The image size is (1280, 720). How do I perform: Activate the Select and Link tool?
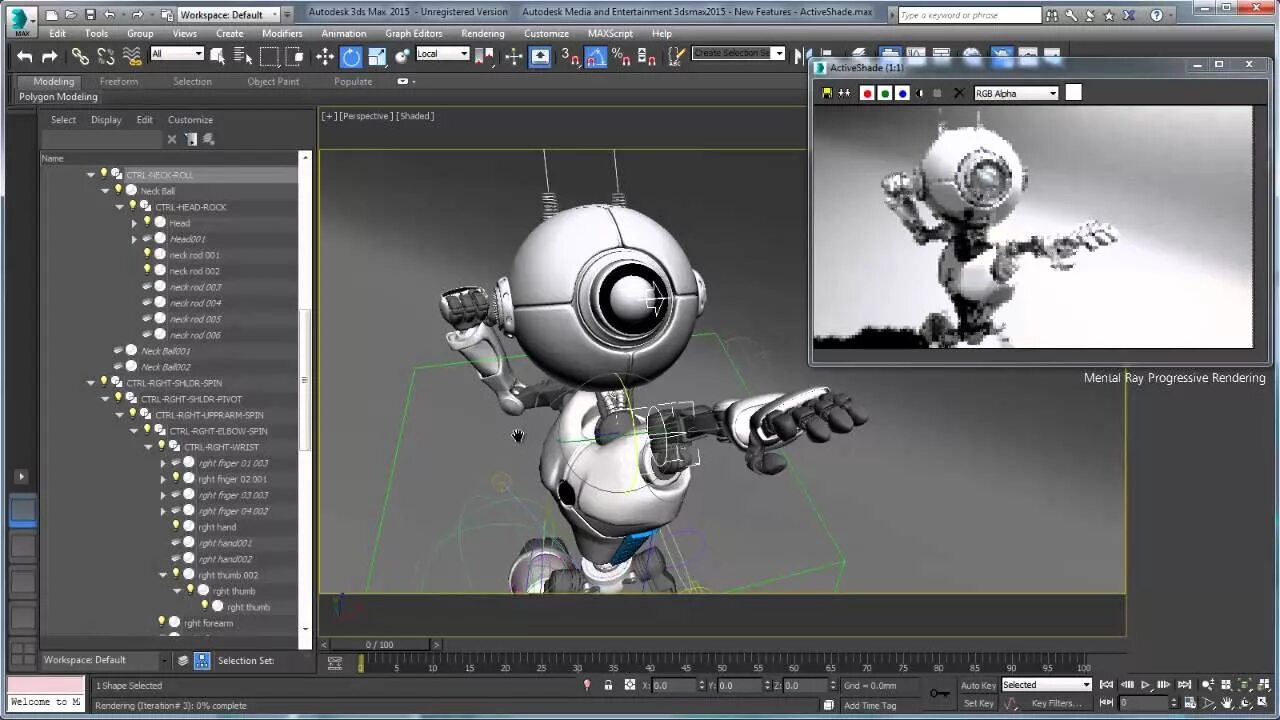80,57
